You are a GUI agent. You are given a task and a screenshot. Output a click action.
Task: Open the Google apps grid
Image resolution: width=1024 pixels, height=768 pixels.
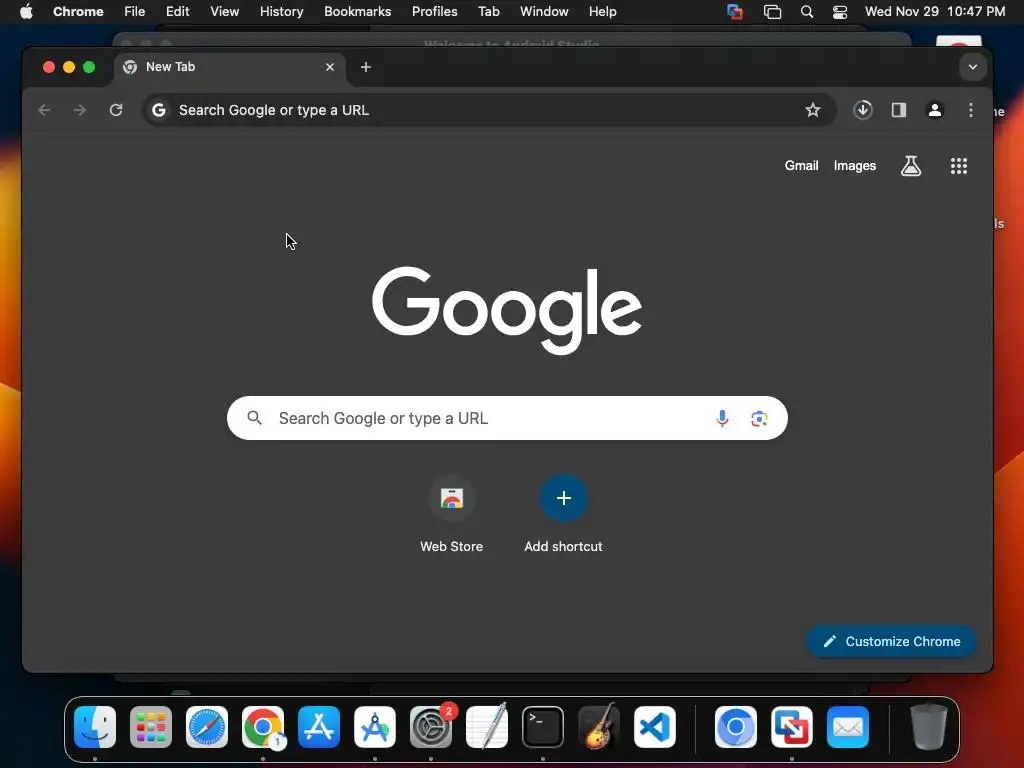(959, 166)
